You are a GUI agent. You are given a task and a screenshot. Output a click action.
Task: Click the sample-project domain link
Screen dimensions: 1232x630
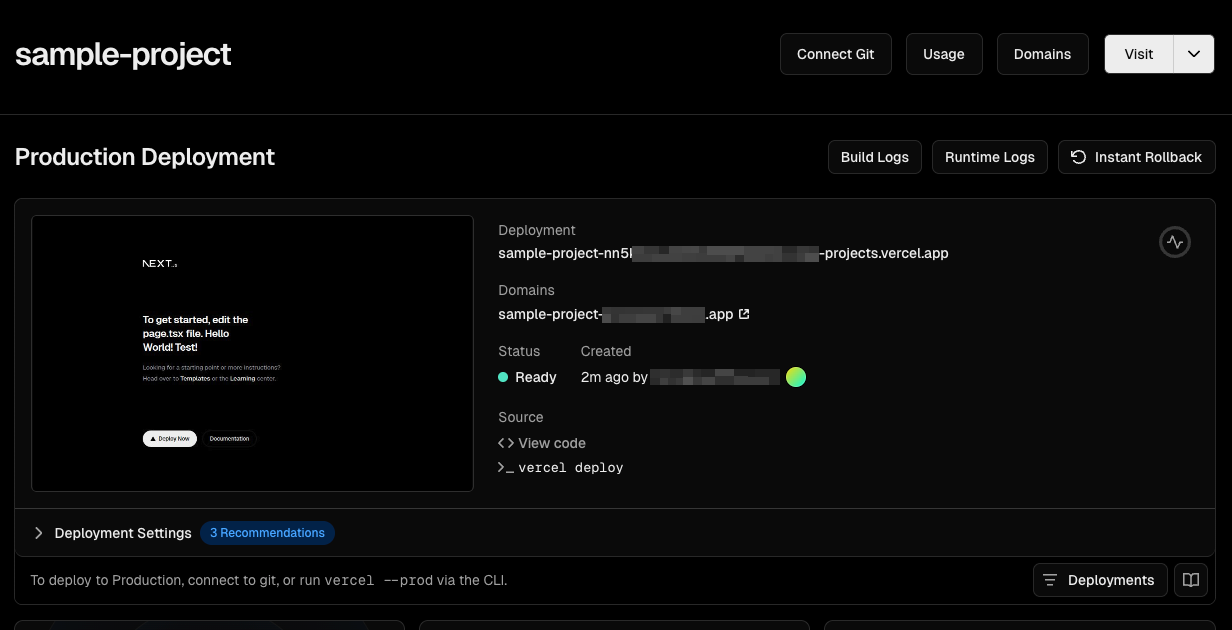point(616,314)
